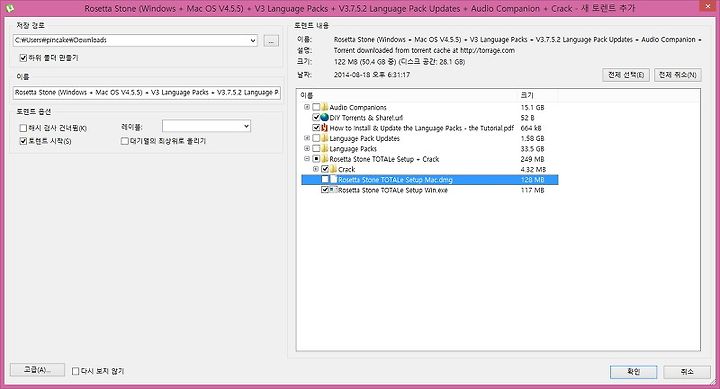Uncheck the Setup Win.exe checkbox
The height and width of the screenshot is (389, 720).
[x=325, y=190]
